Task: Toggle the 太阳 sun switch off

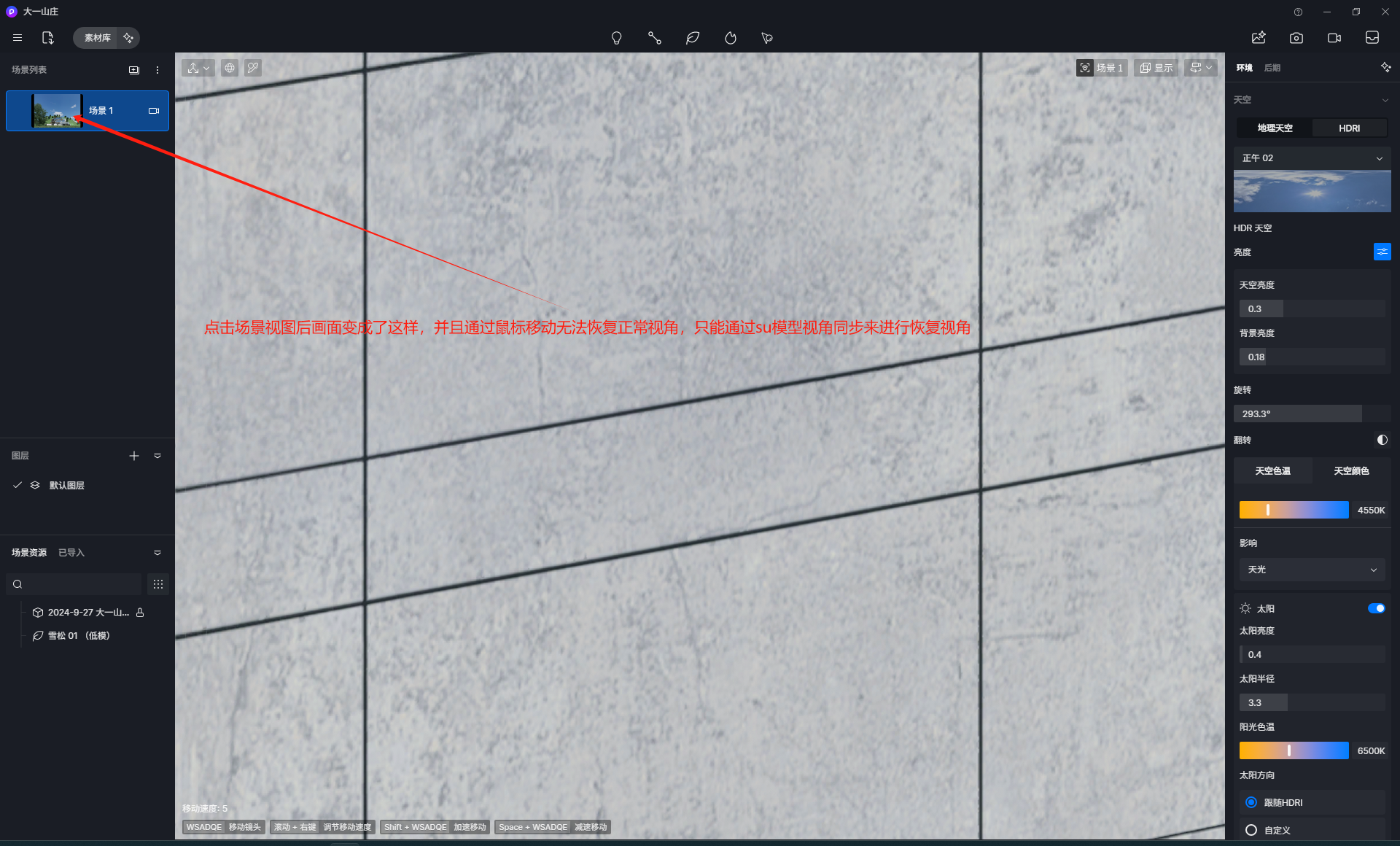Action: coord(1376,608)
